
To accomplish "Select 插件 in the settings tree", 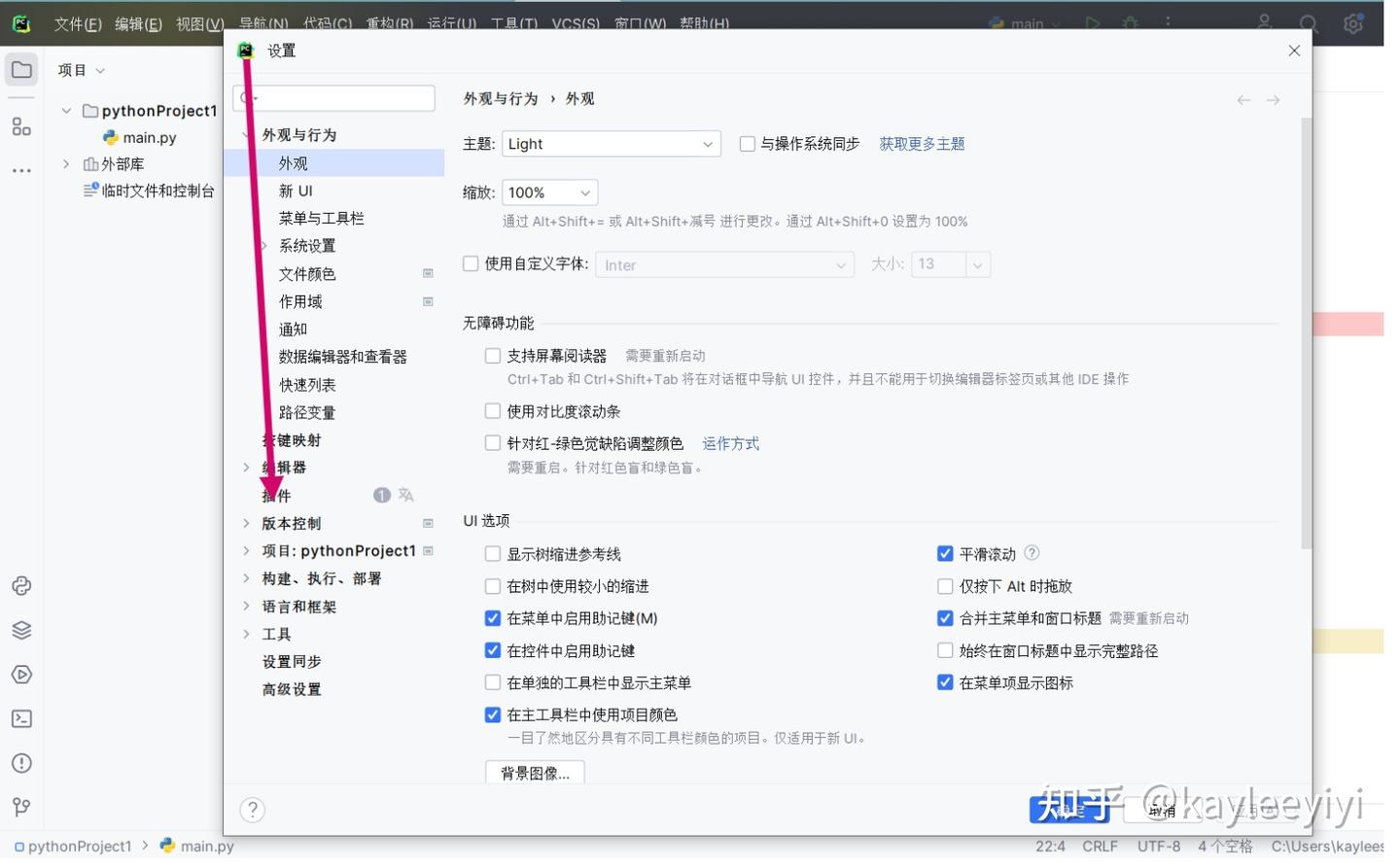I will point(277,496).
